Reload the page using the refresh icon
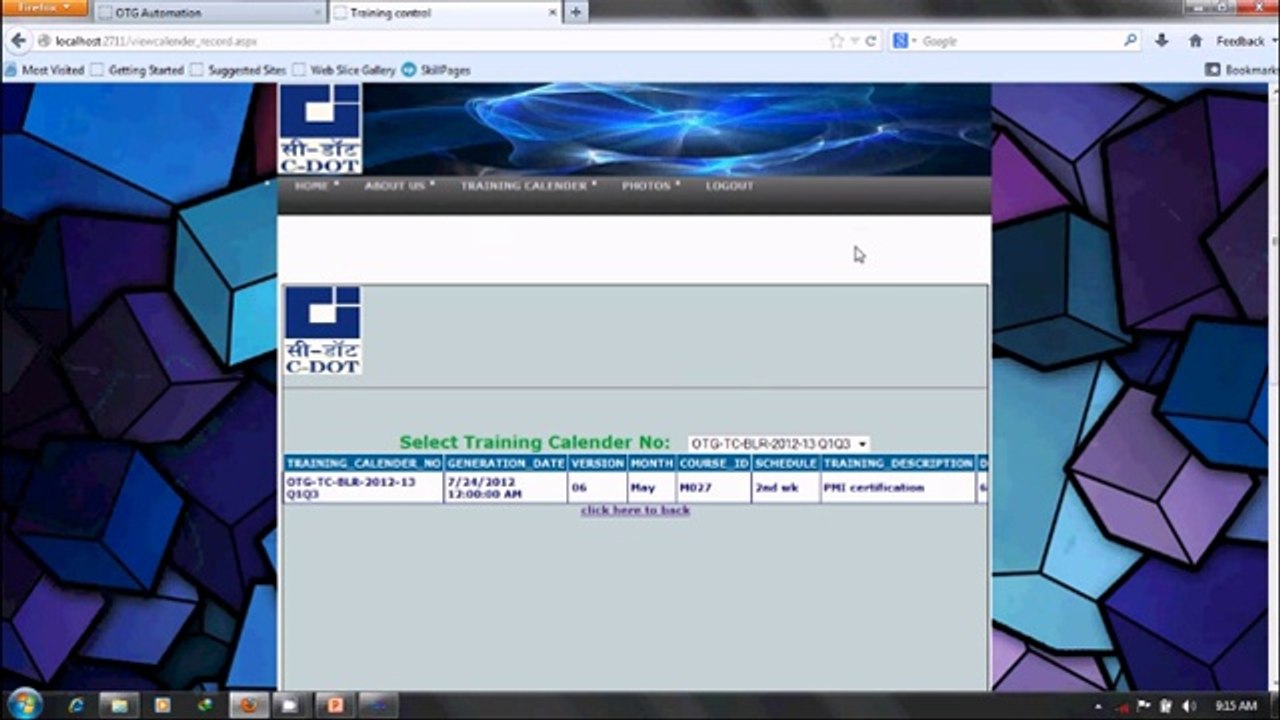The width and height of the screenshot is (1280, 720). [x=871, y=41]
